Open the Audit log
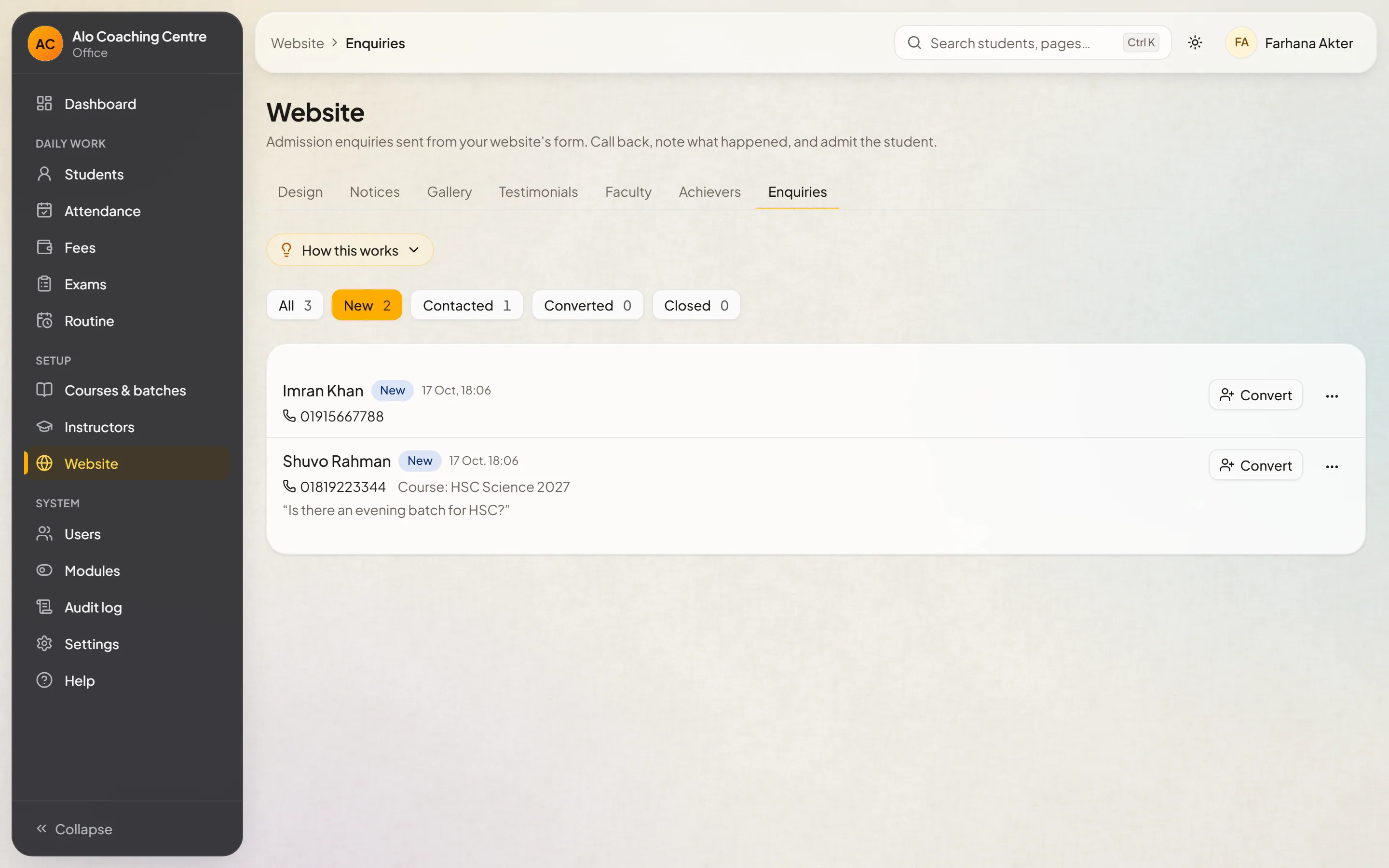1389x868 pixels. pos(127,608)
